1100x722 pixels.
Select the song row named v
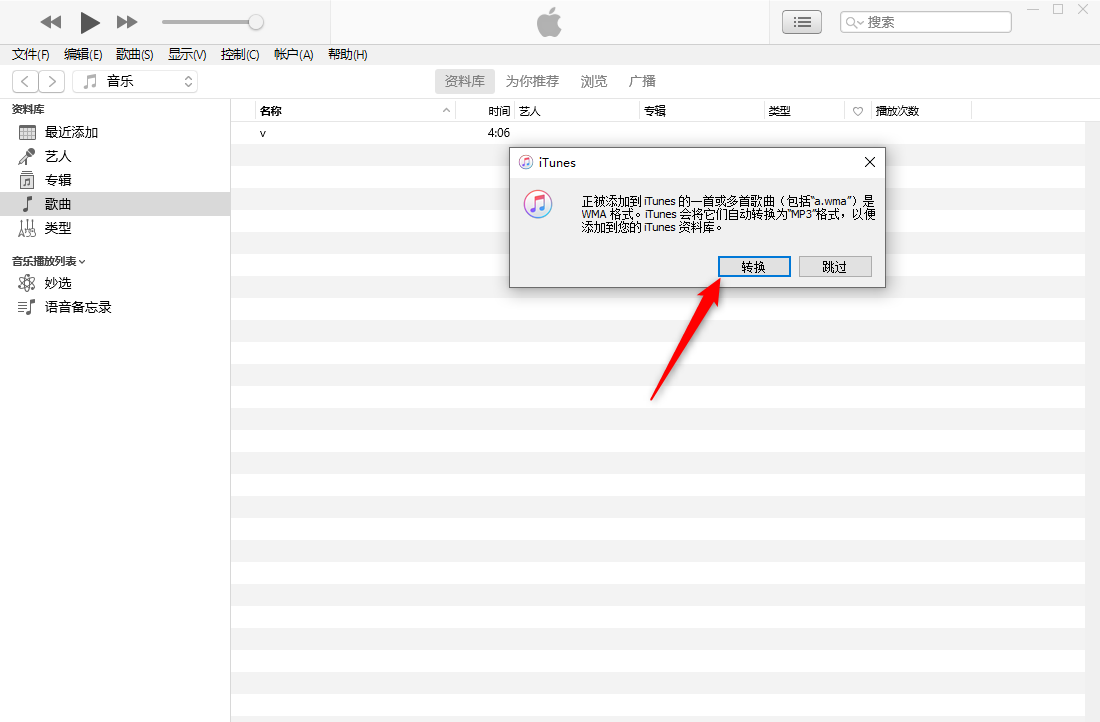[x=658, y=133]
